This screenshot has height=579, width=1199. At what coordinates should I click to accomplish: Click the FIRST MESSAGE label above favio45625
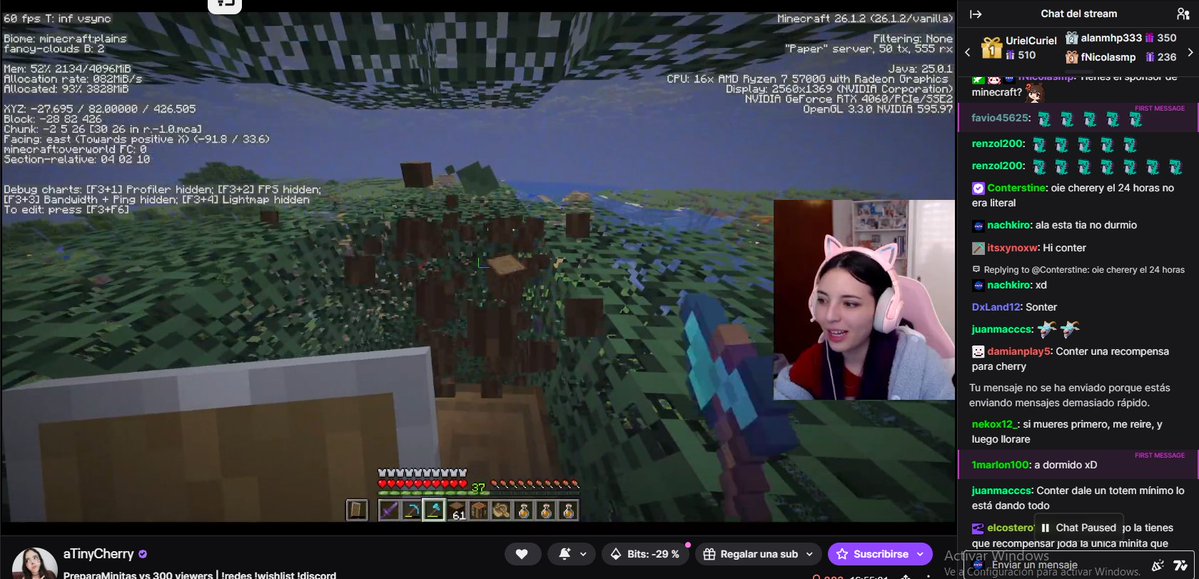pyautogui.click(x=1159, y=109)
